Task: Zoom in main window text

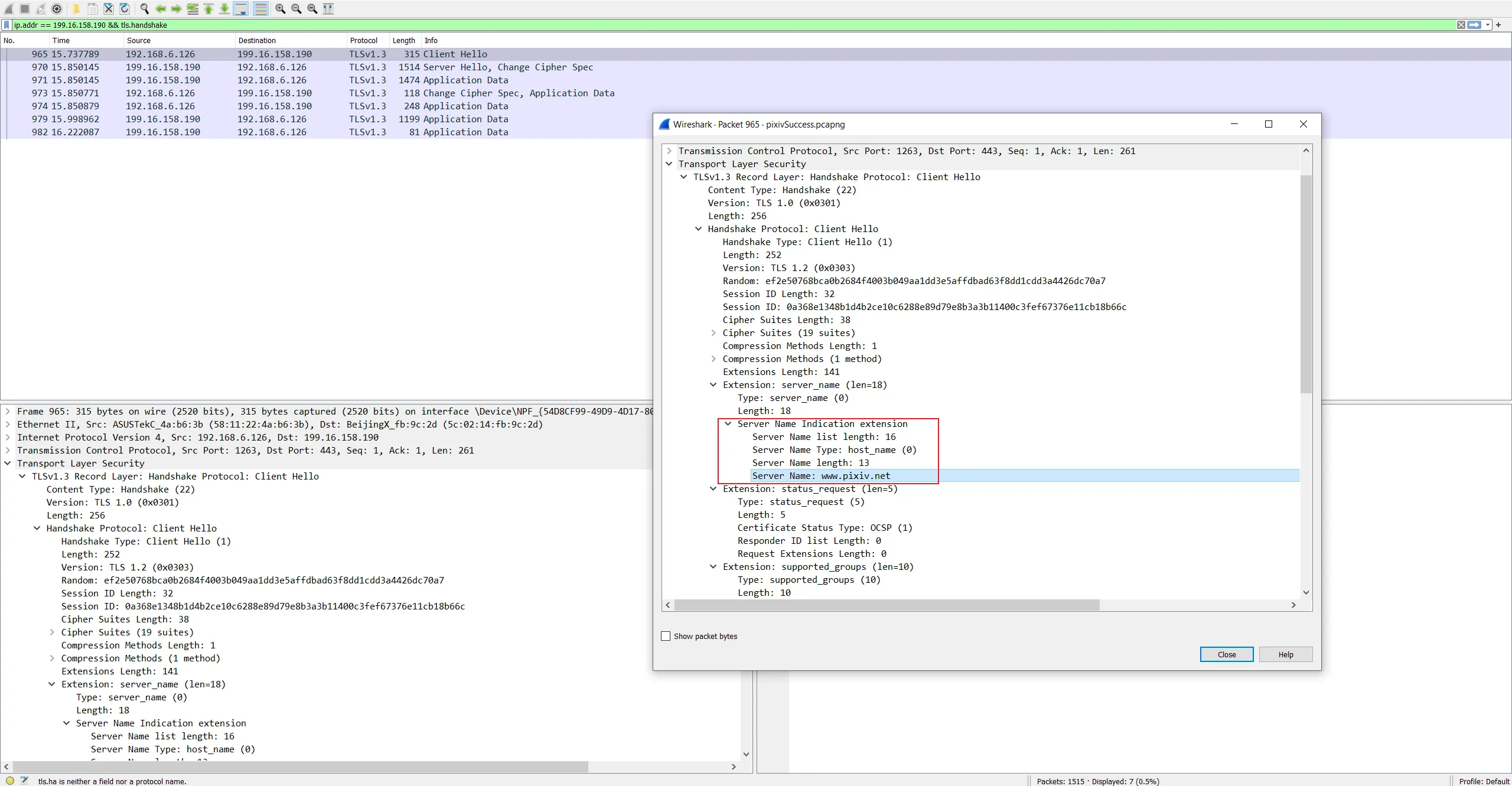Action: pyautogui.click(x=281, y=8)
